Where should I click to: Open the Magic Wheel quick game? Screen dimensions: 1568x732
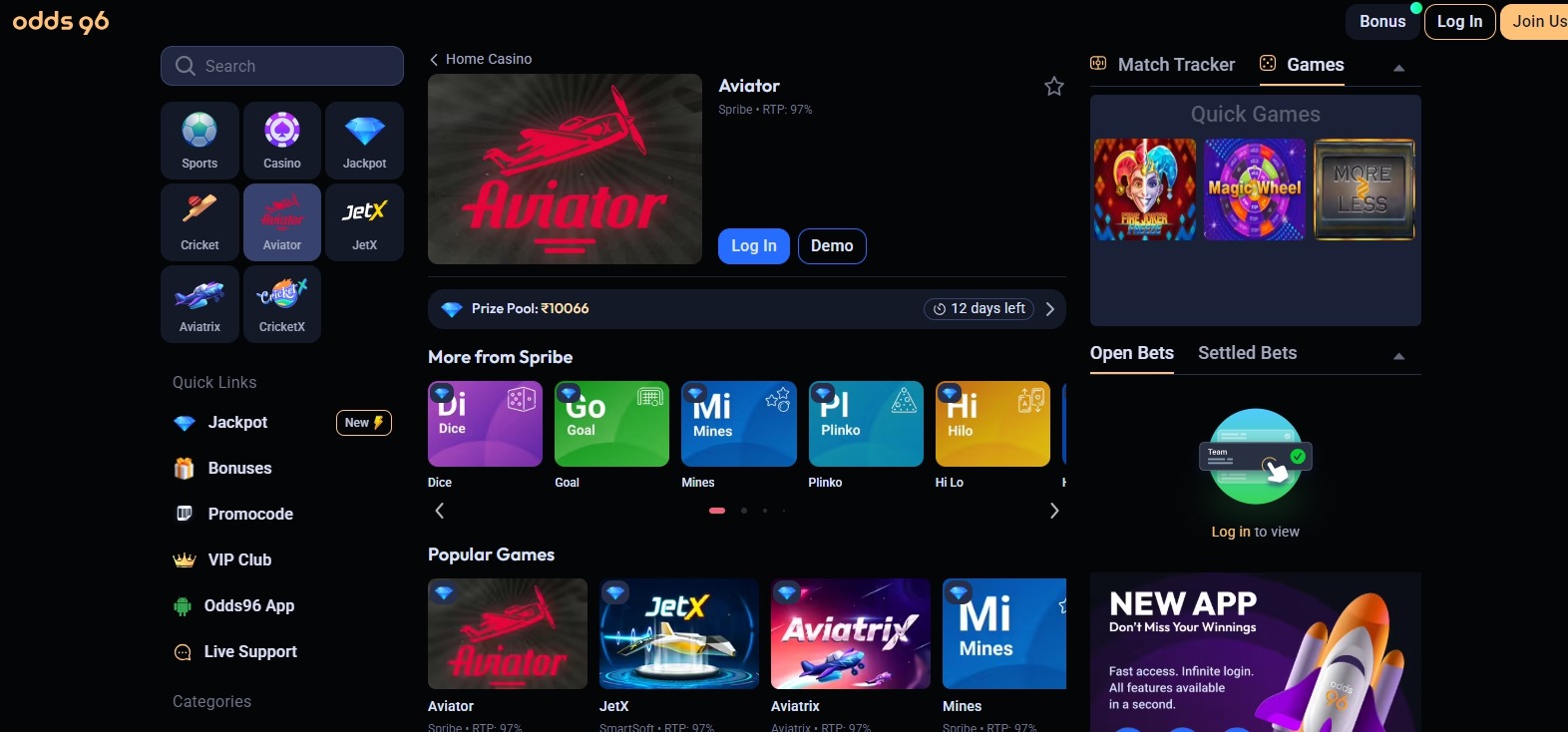1255,189
